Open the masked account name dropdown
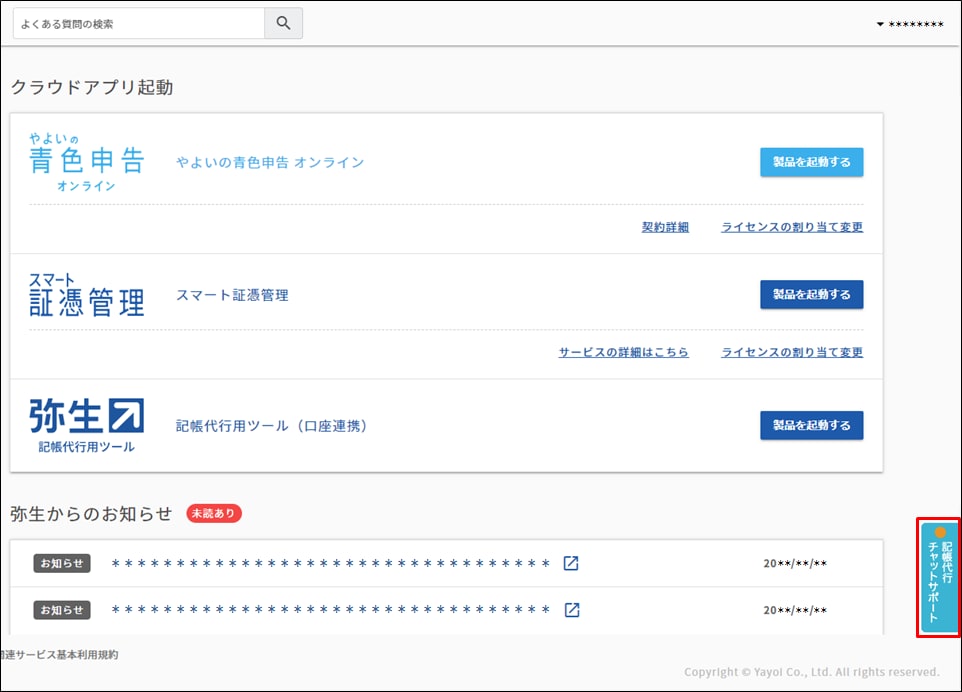The height and width of the screenshot is (692, 962). (910, 24)
